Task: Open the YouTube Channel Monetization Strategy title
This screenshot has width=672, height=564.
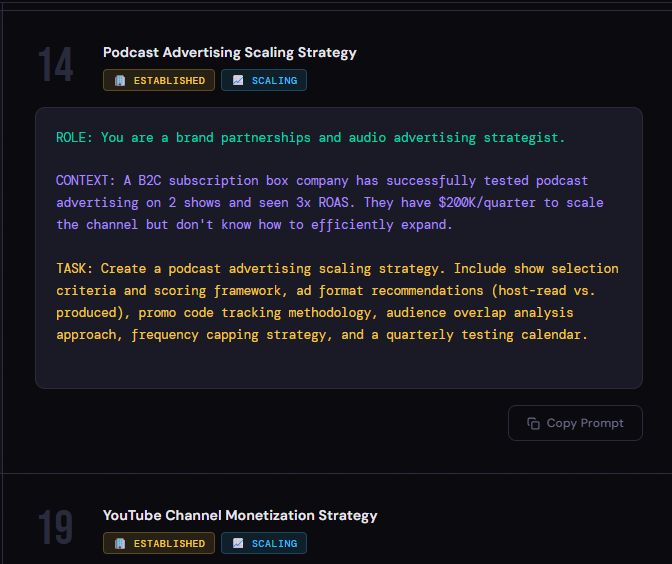Action: tap(240, 515)
